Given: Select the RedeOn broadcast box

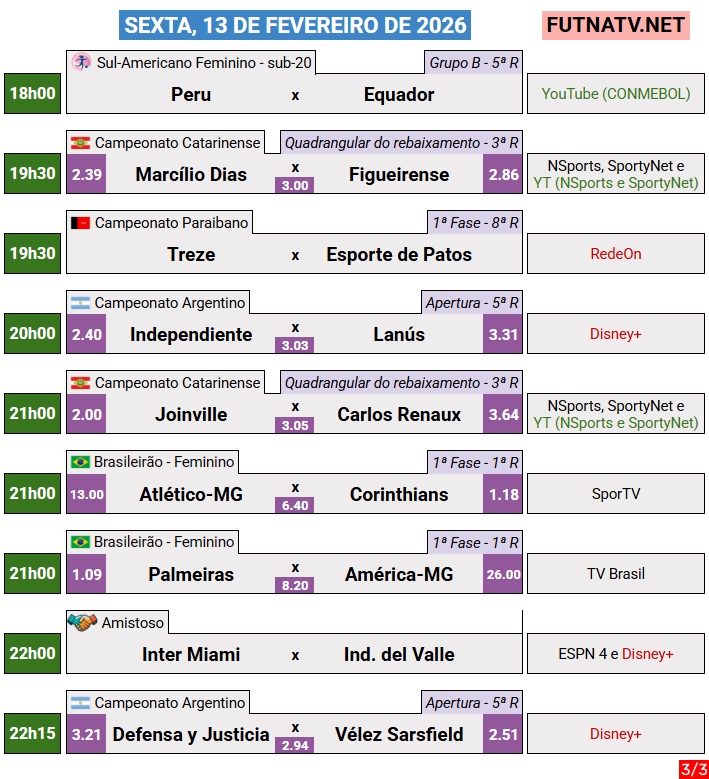Looking at the screenshot, I should [616, 254].
